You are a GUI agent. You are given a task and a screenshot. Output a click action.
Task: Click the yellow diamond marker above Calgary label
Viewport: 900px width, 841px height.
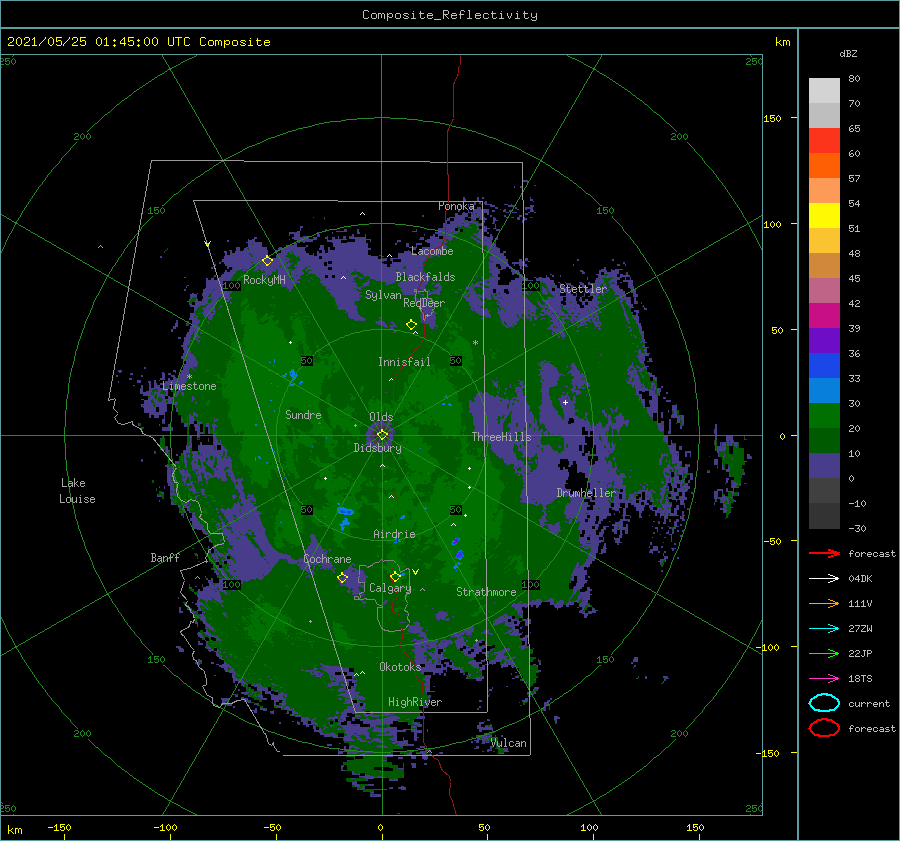395,576
